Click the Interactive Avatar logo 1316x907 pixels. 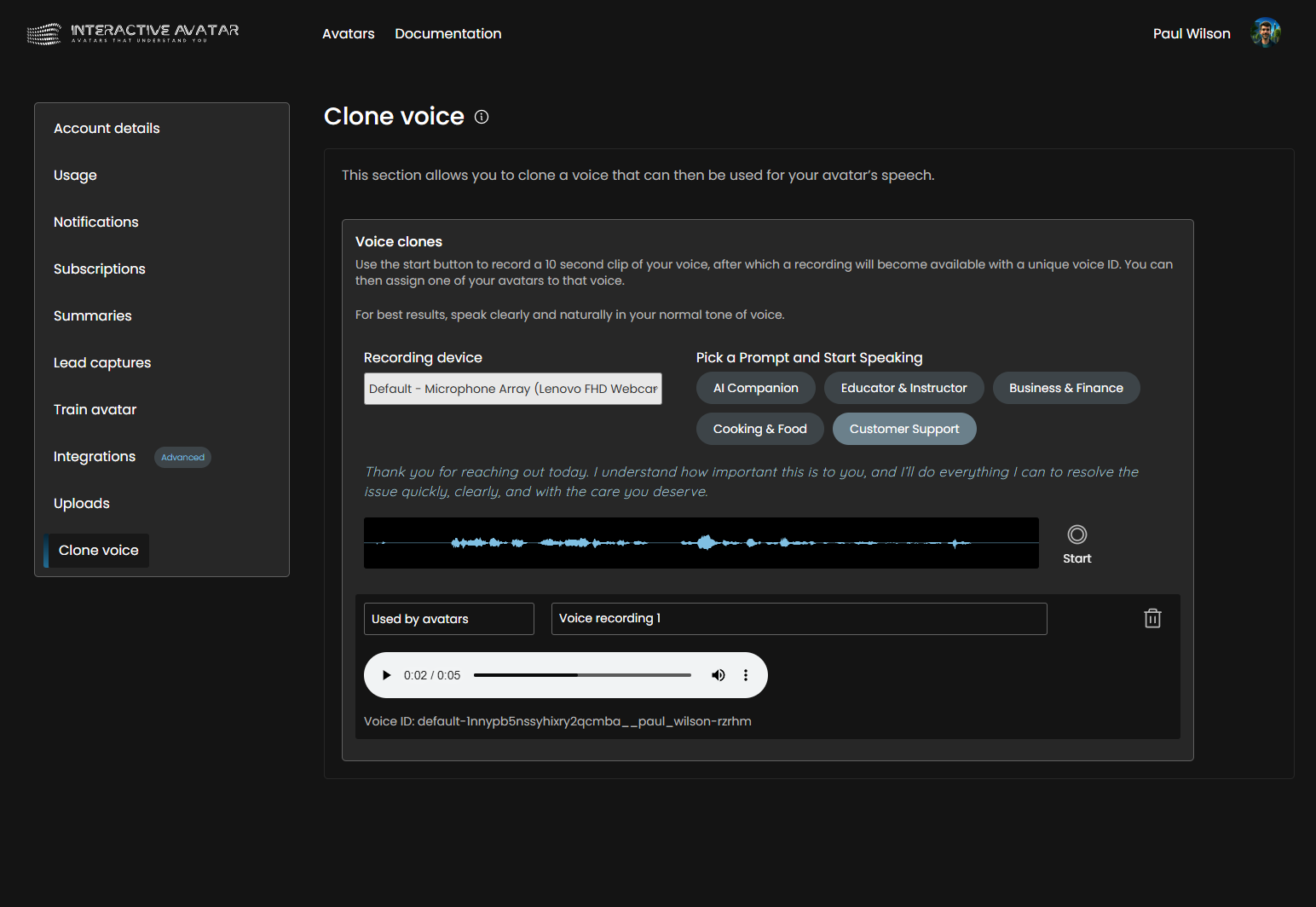point(133,34)
